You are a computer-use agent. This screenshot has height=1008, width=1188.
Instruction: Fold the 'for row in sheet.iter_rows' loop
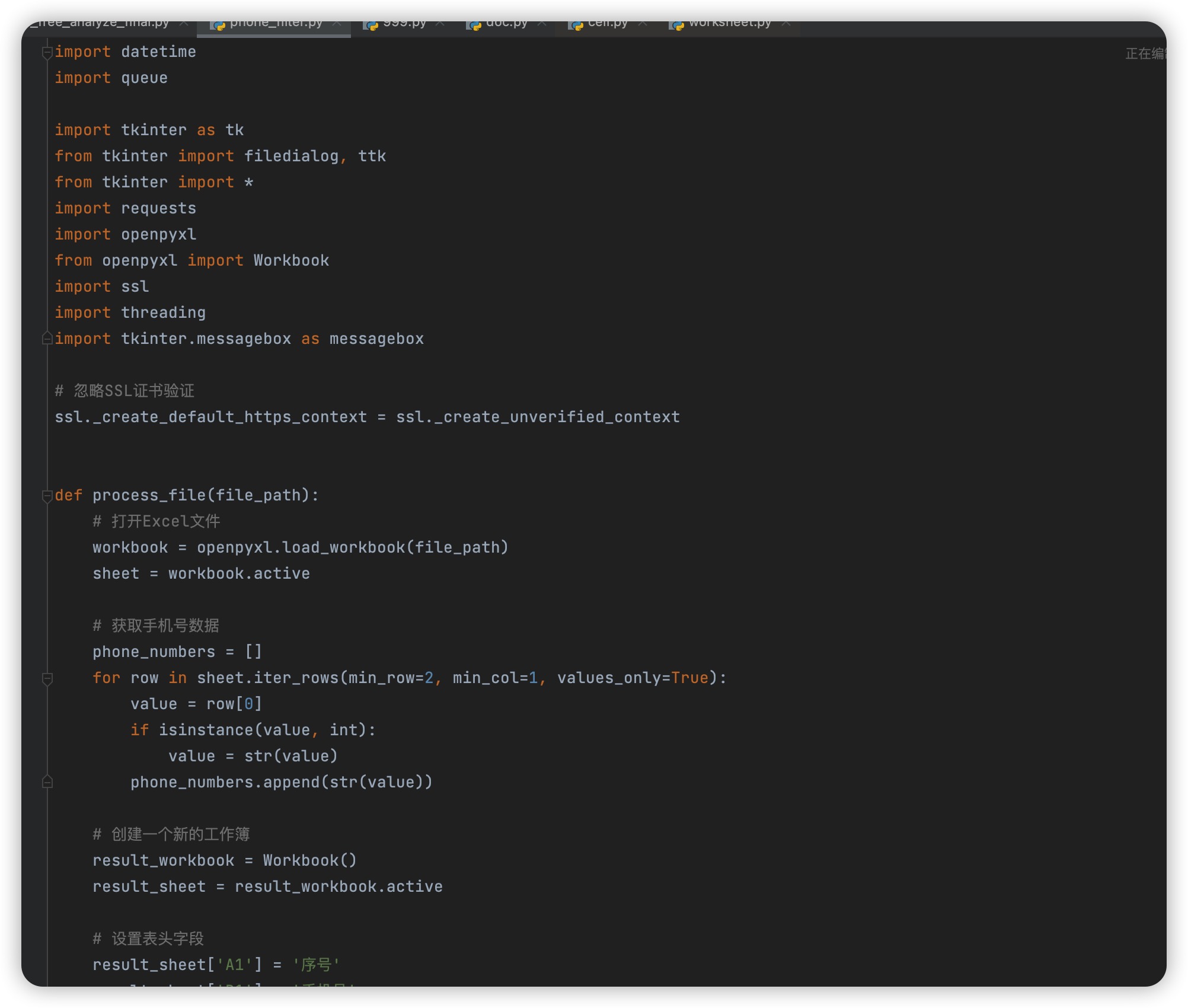(47, 678)
